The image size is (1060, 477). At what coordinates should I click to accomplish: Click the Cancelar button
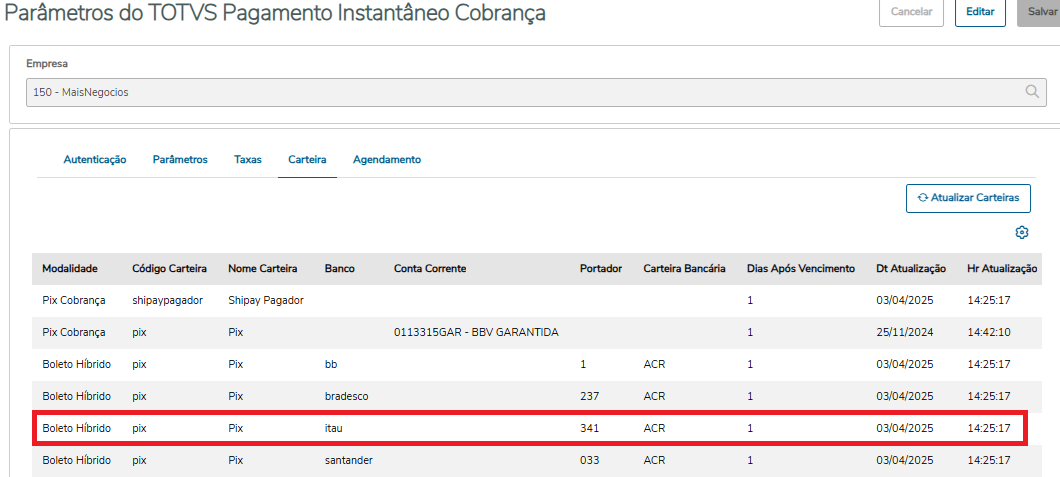tap(911, 12)
